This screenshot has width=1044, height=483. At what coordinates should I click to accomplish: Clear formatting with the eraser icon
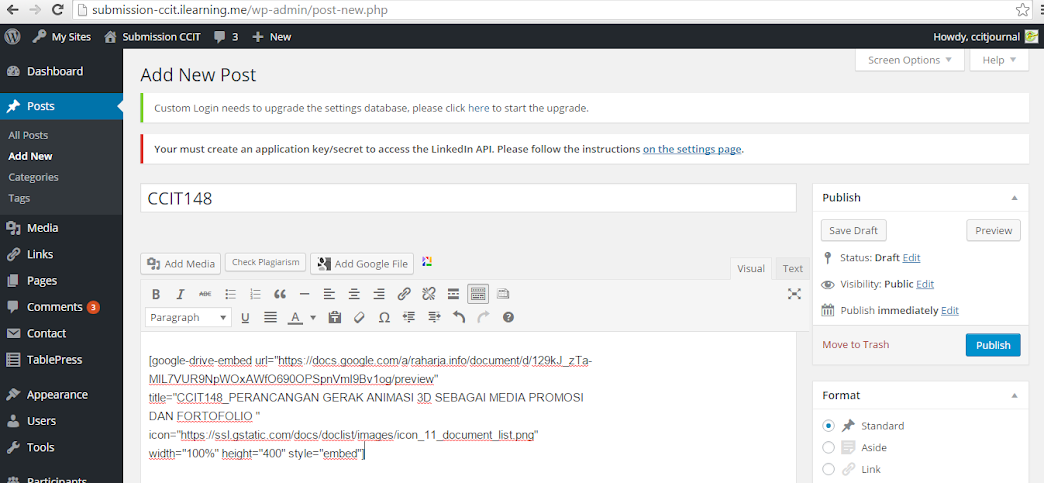tap(360, 318)
